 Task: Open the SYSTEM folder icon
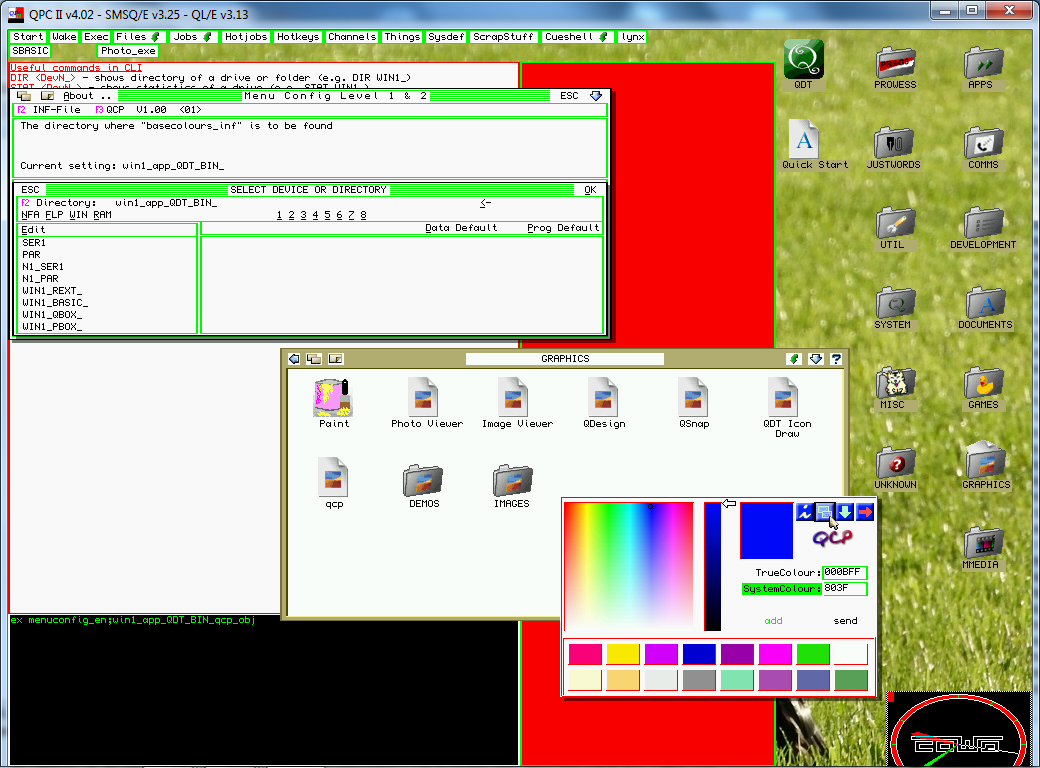coord(895,304)
